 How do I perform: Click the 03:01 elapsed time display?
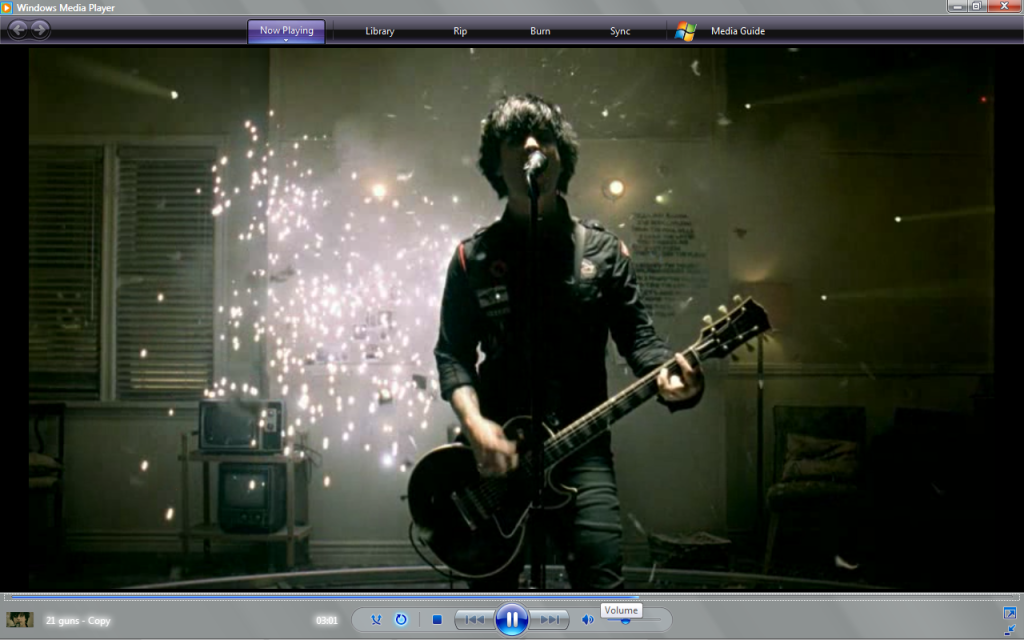click(327, 620)
